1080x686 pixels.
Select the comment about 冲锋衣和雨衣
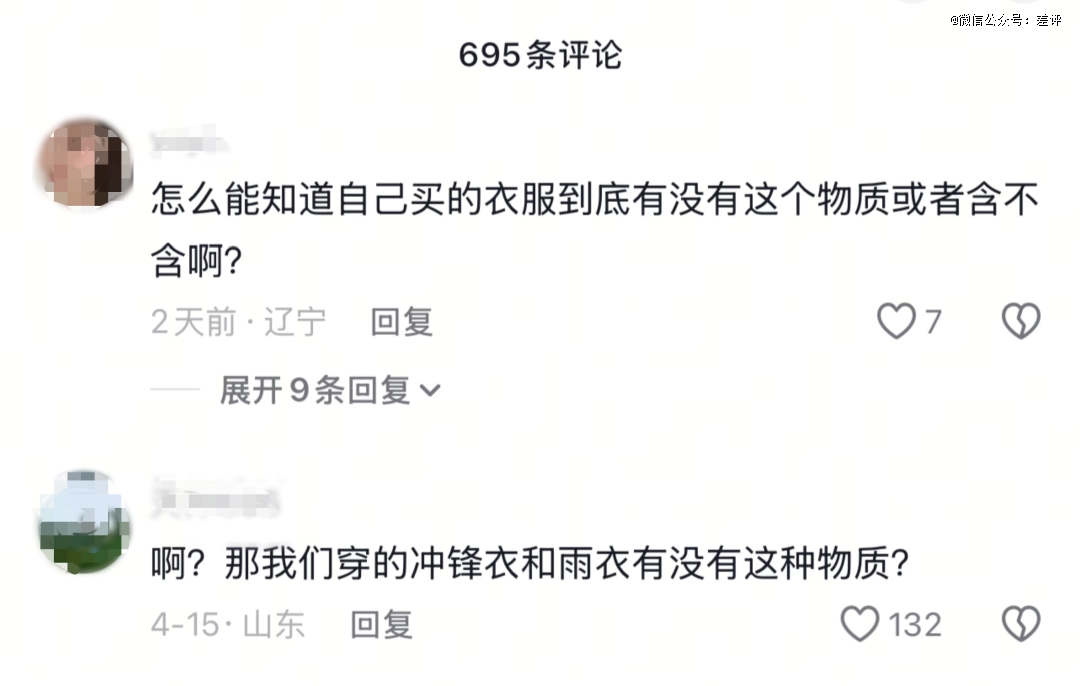tap(529, 566)
